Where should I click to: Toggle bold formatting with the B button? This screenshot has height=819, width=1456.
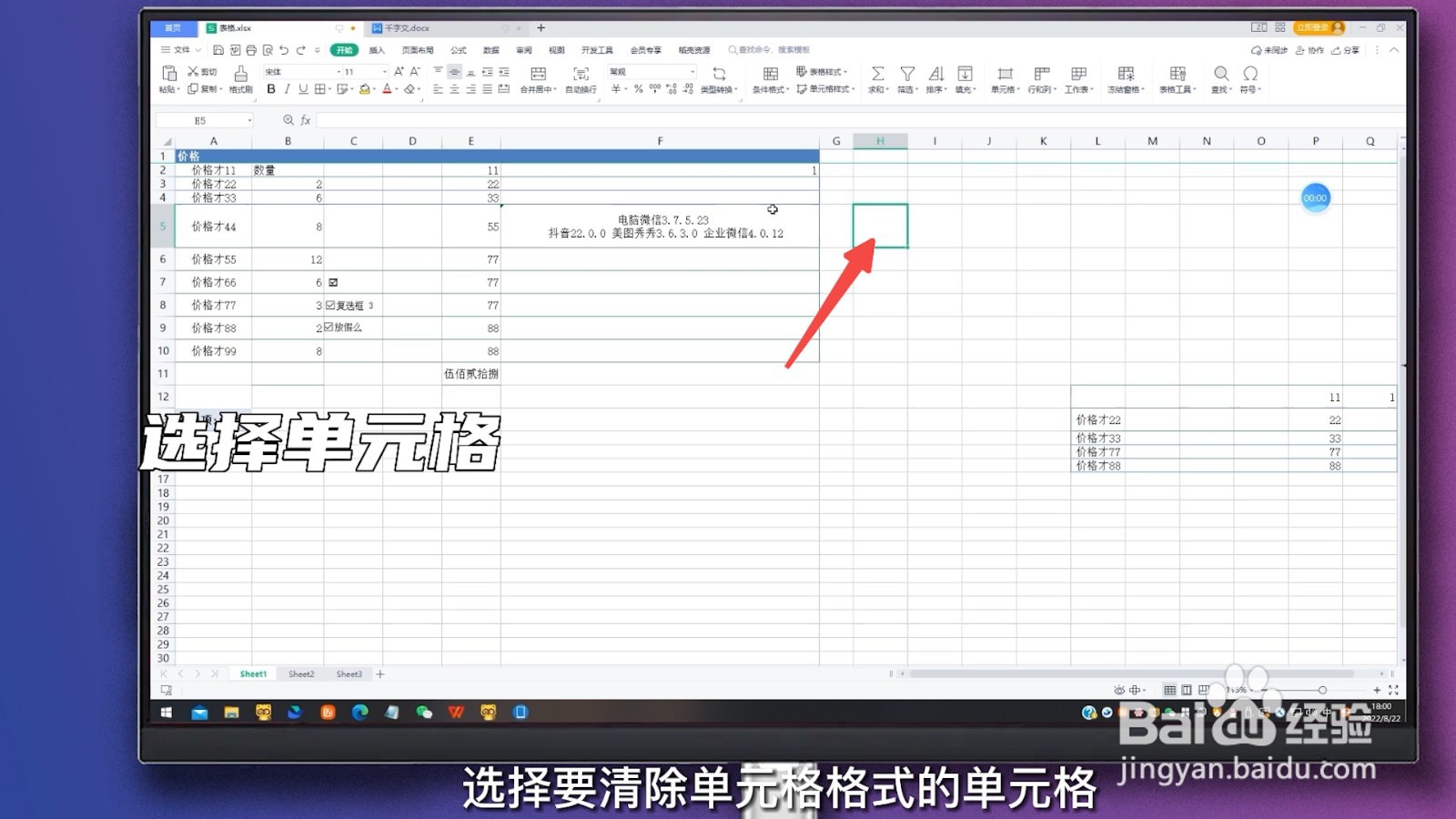click(x=271, y=88)
